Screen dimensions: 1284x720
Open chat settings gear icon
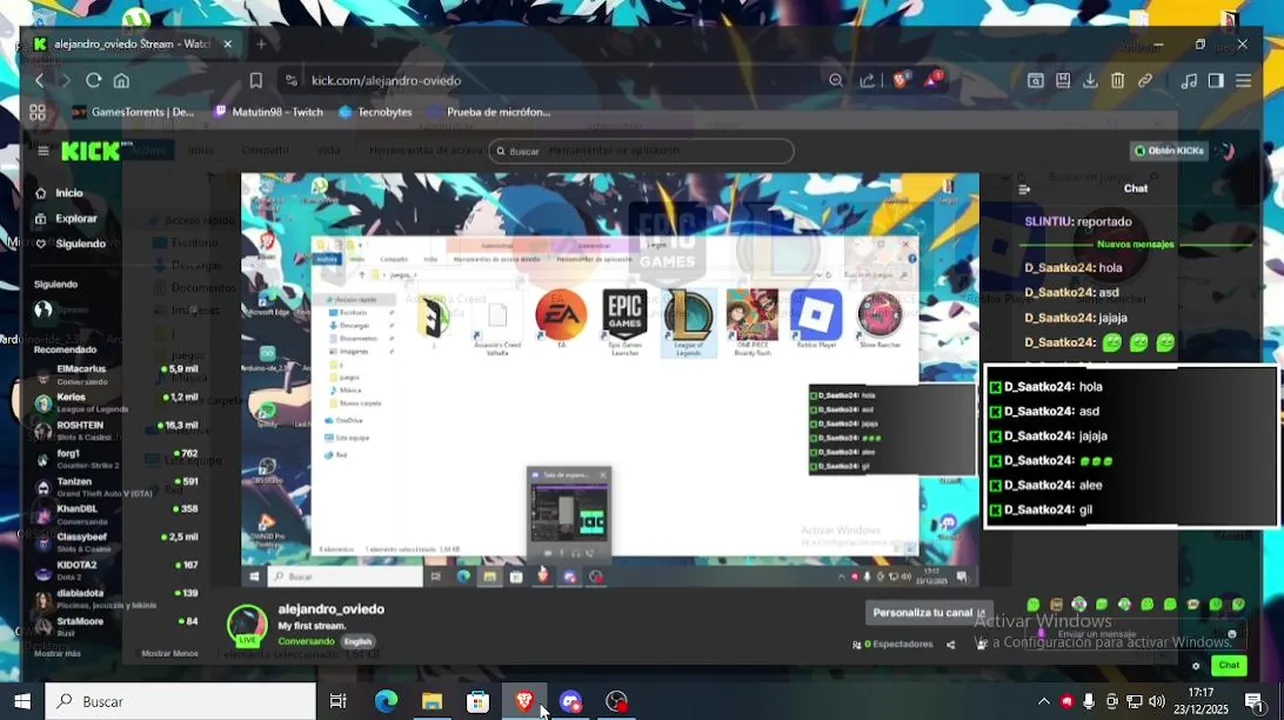(x=1196, y=665)
